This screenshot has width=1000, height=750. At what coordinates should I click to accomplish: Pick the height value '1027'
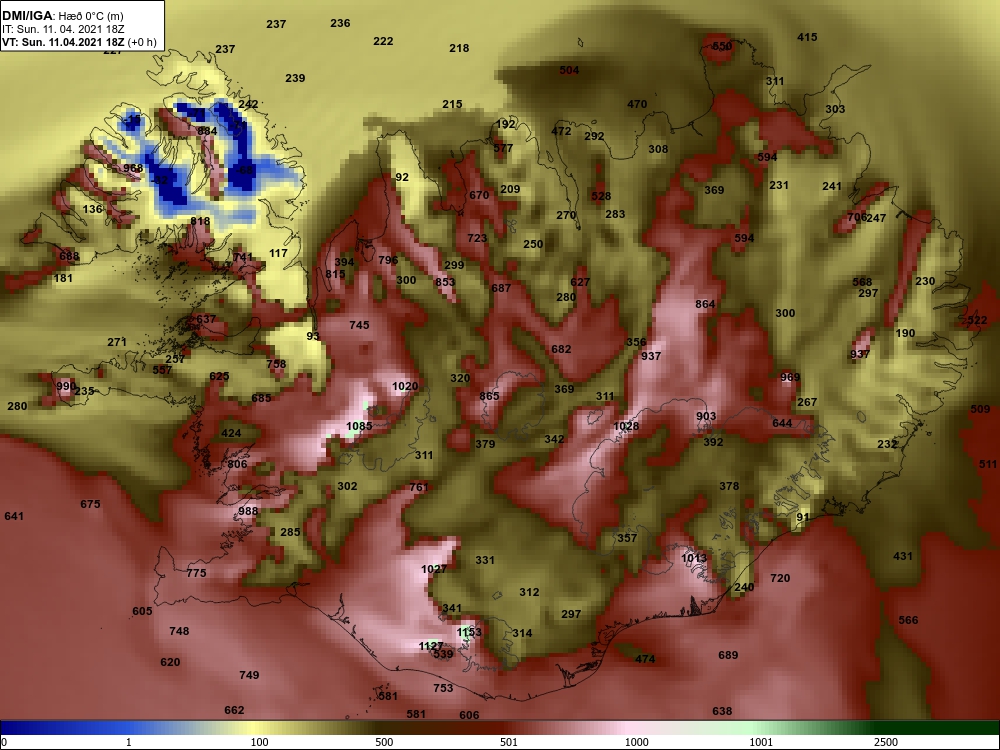[434, 569]
